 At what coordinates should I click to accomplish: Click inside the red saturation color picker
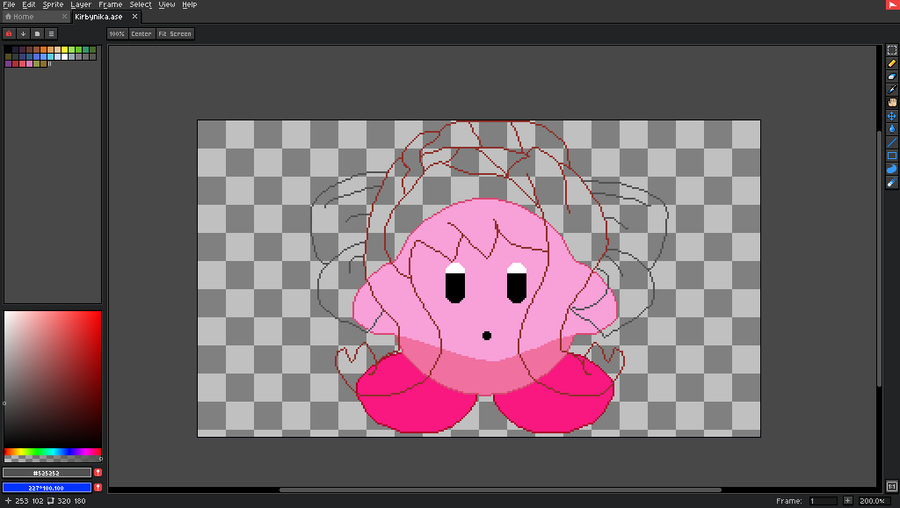point(53,379)
